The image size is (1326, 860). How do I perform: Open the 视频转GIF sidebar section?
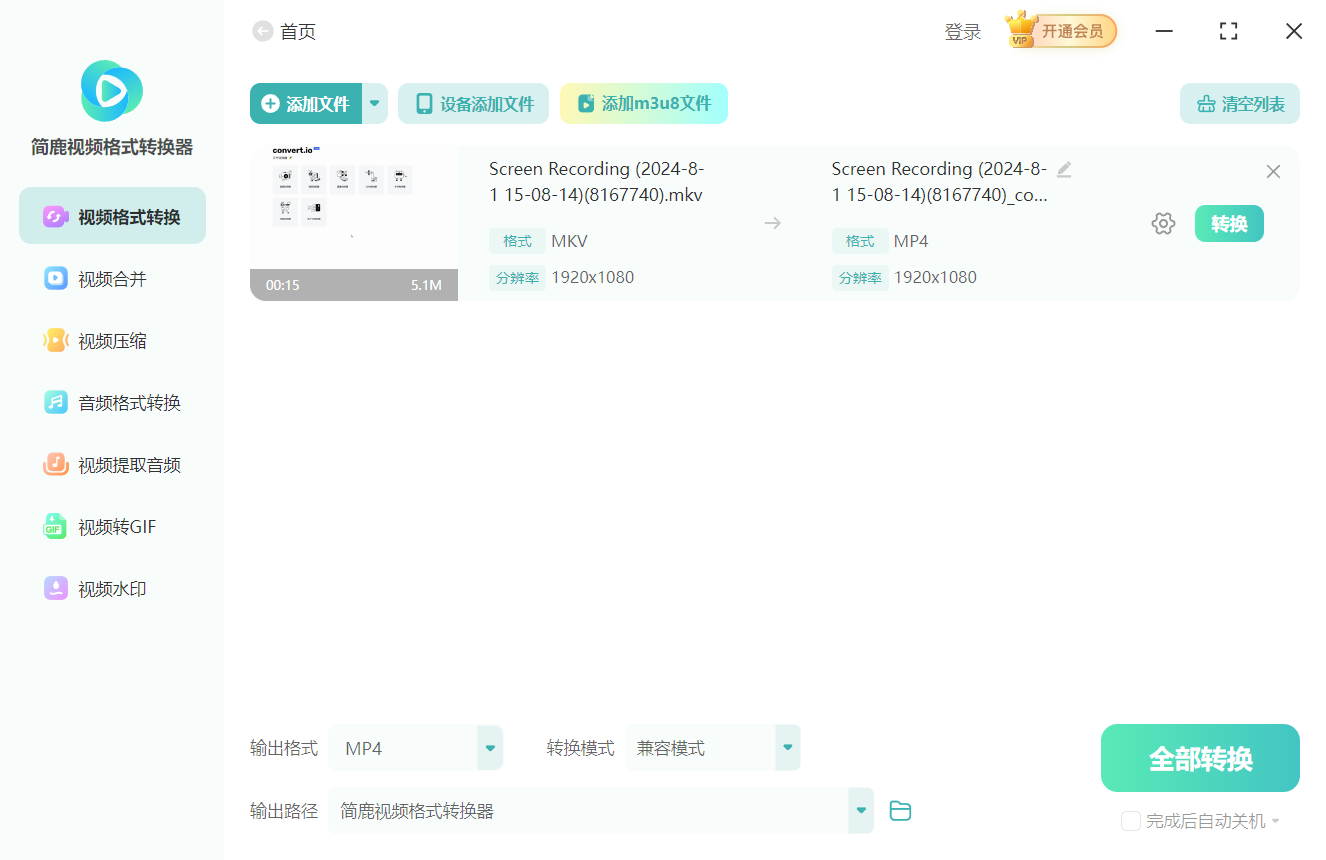[x=112, y=527]
